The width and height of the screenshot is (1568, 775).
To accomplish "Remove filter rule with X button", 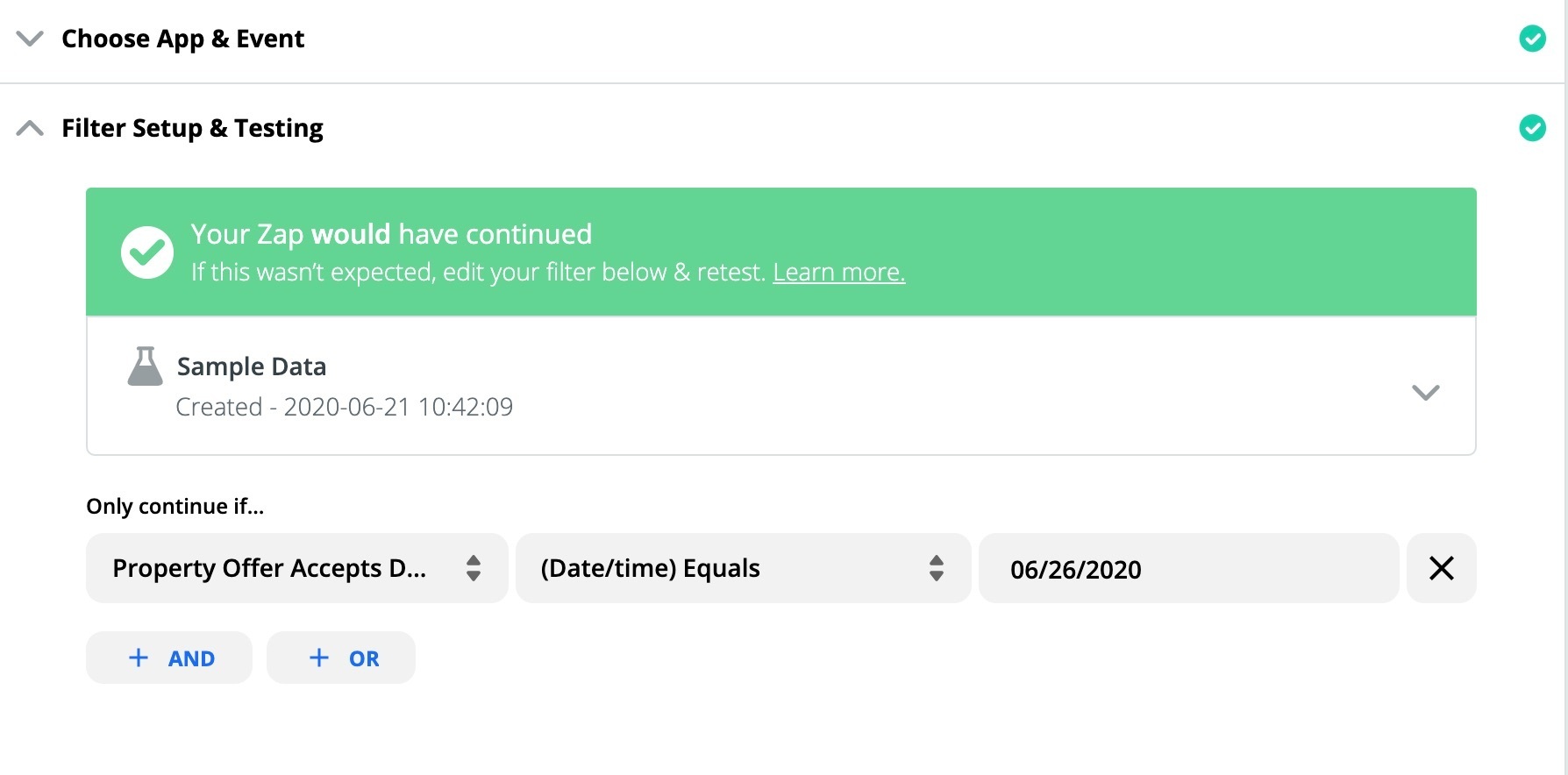I will click(x=1441, y=568).
